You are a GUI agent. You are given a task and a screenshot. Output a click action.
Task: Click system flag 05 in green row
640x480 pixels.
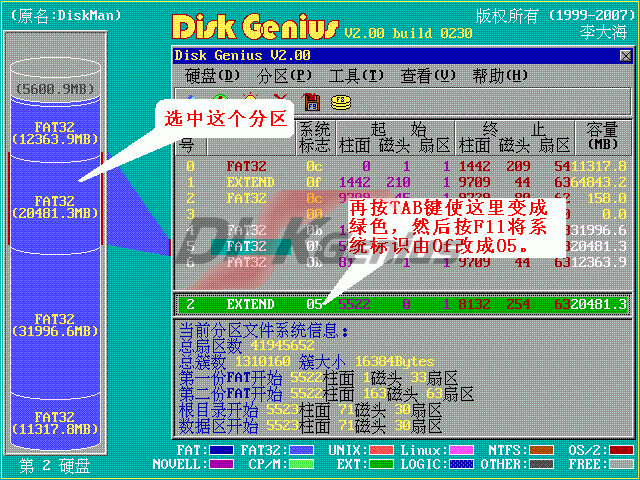314,304
